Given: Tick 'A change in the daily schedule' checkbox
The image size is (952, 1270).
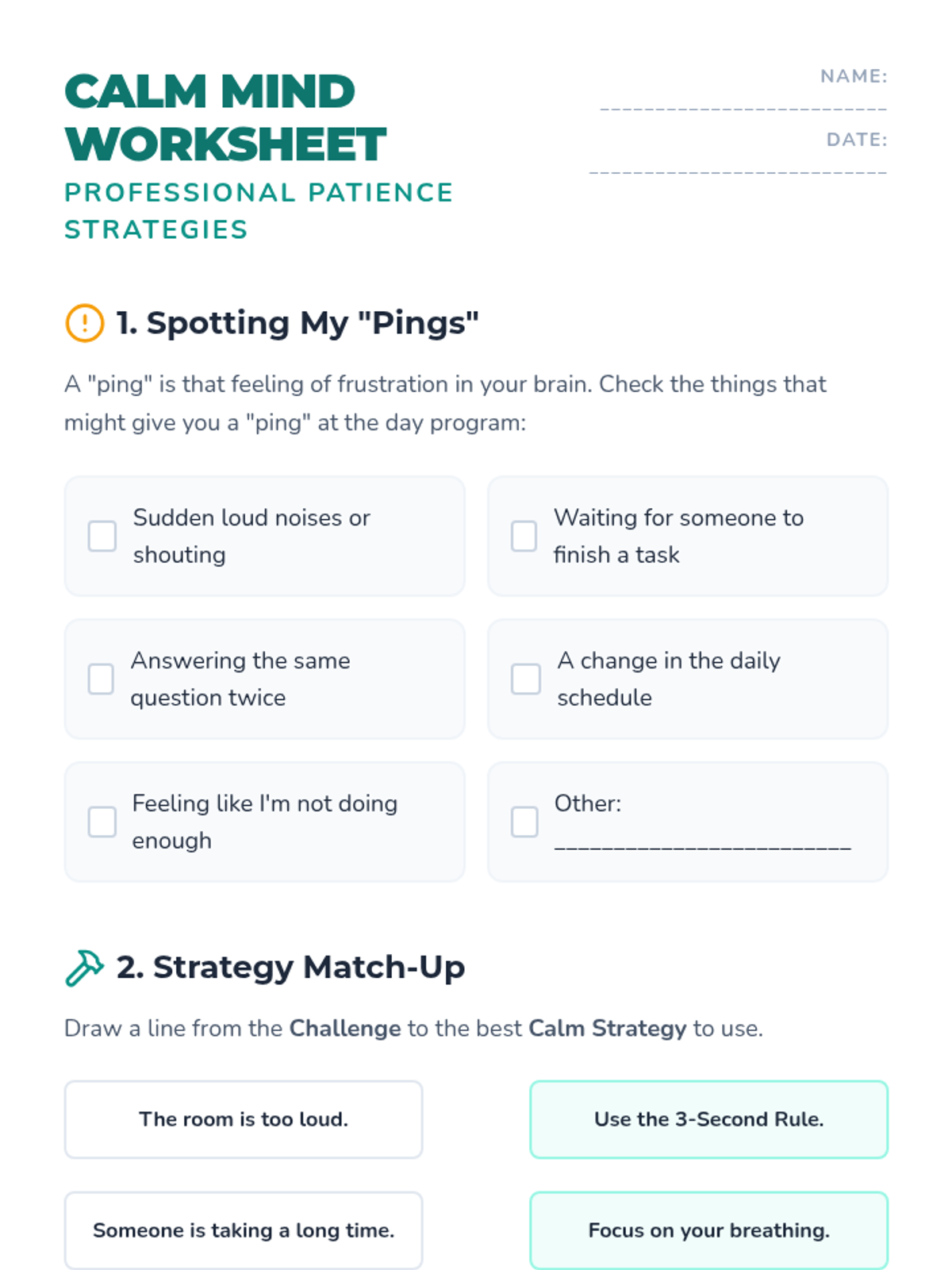Looking at the screenshot, I should (x=525, y=679).
